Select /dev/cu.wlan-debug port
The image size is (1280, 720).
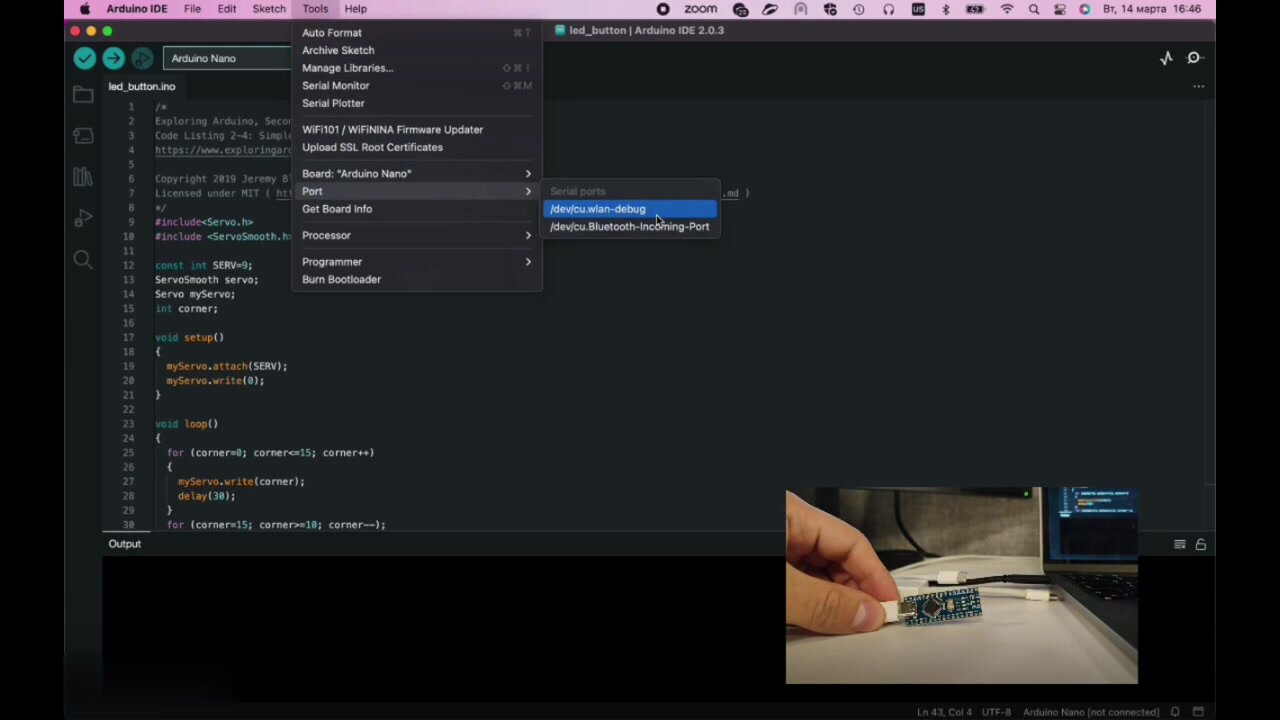[x=630, y=209]
